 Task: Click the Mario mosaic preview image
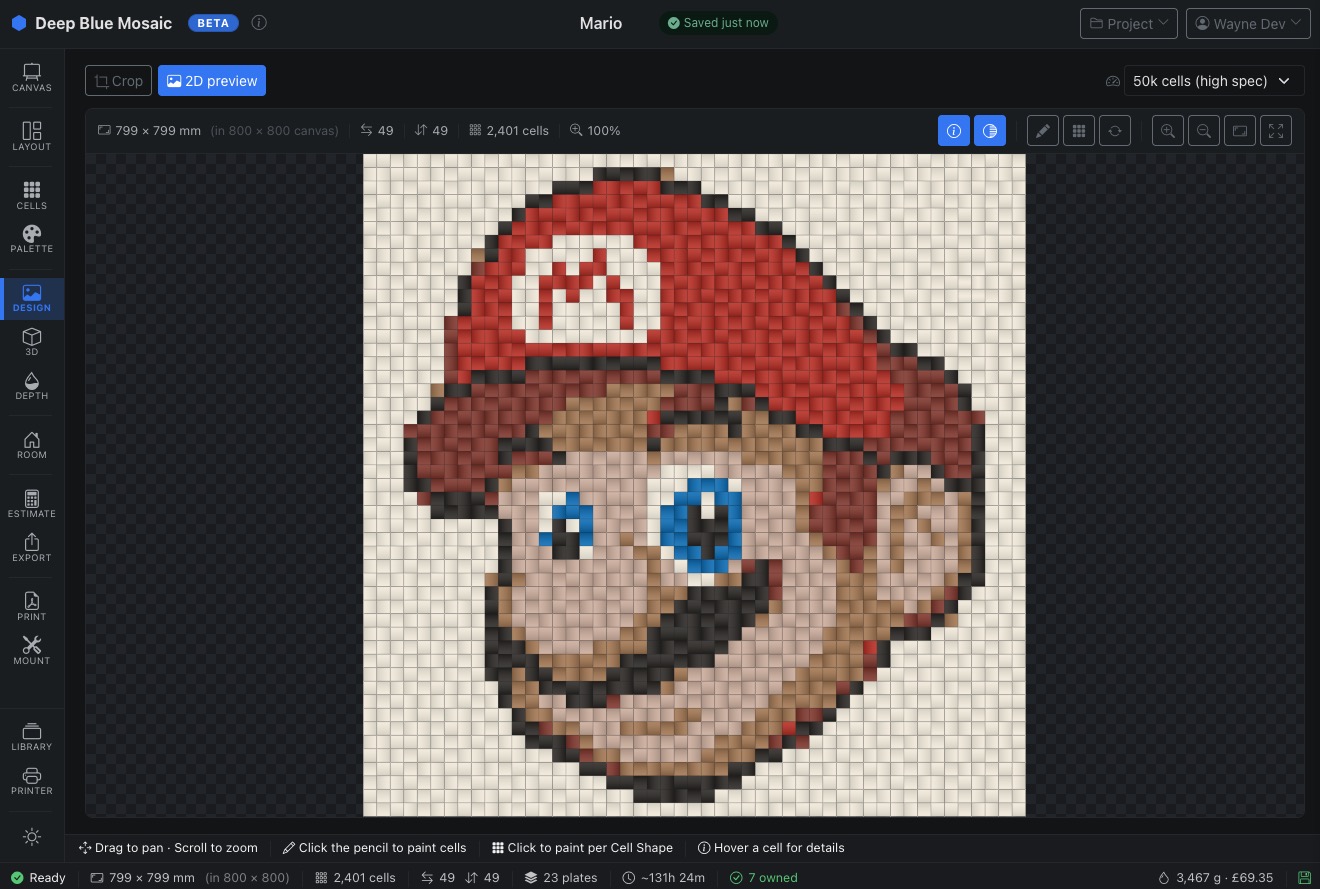(694, 485)
